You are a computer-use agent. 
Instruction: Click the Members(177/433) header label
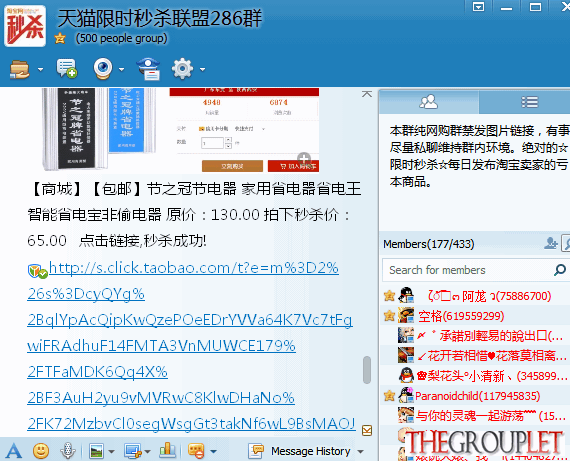(429, 244)
